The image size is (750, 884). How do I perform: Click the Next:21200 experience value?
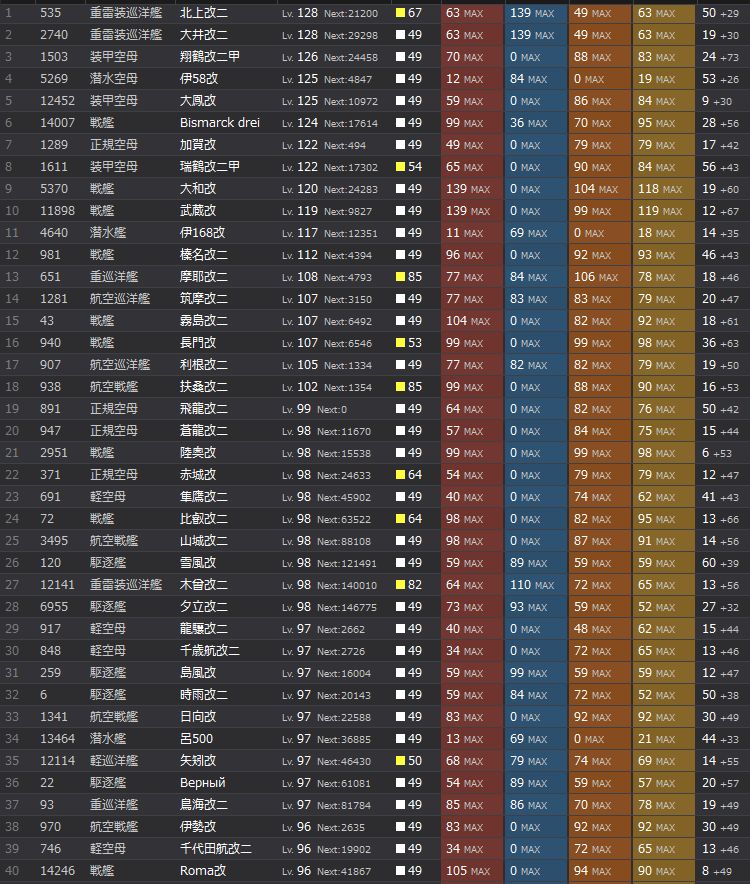coord(351,13)
